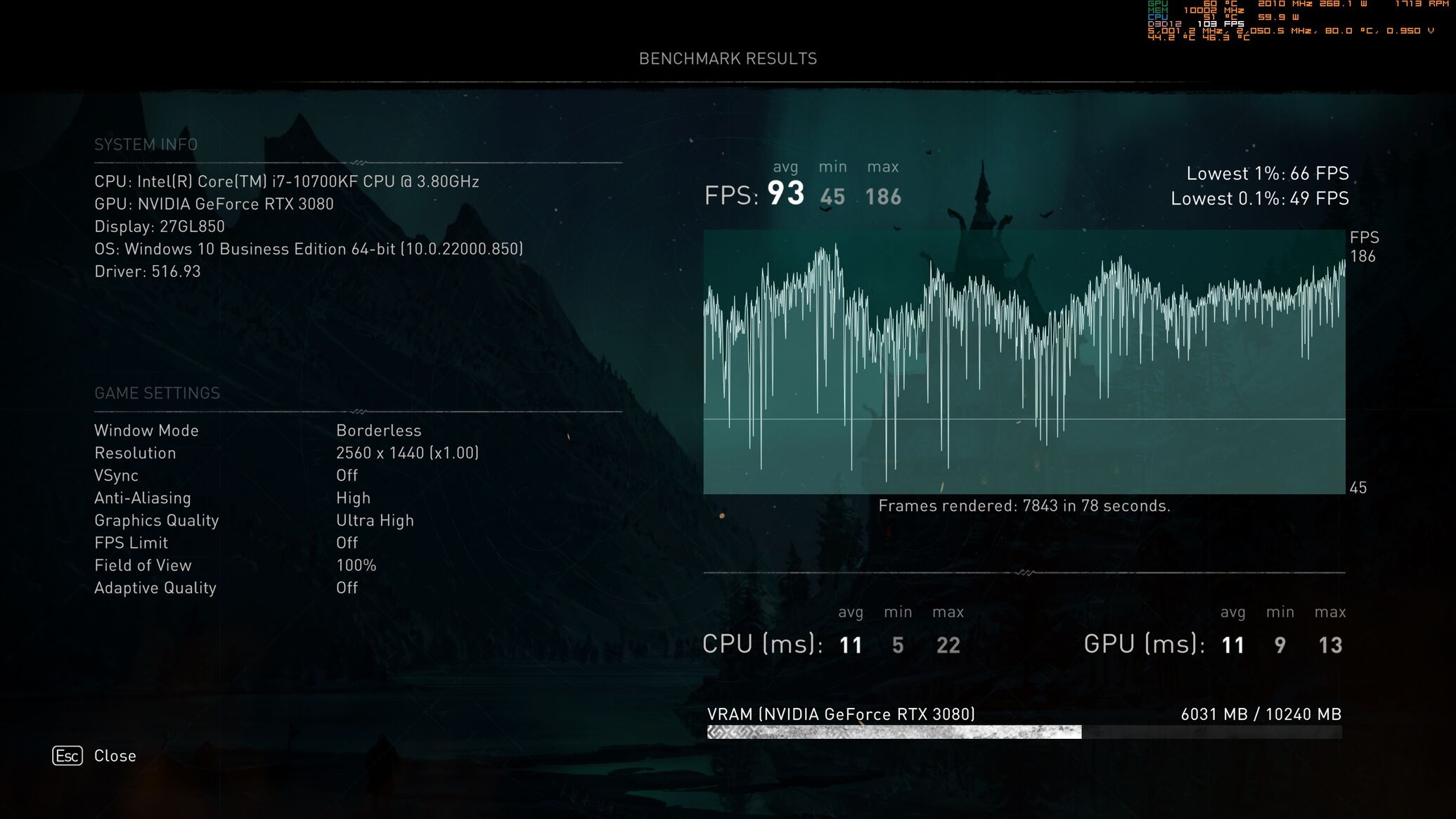
Task: Click the VSync Off value
Action: [347, 475]
